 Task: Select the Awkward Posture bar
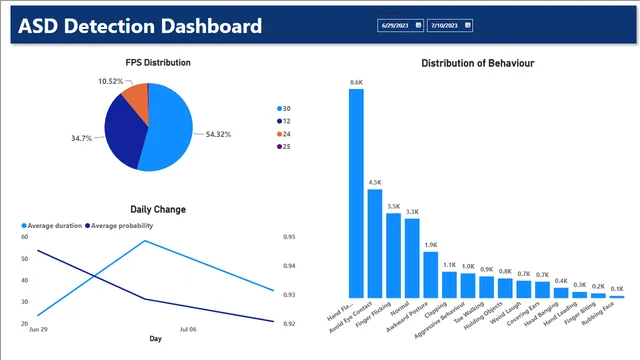pos(431,275)
